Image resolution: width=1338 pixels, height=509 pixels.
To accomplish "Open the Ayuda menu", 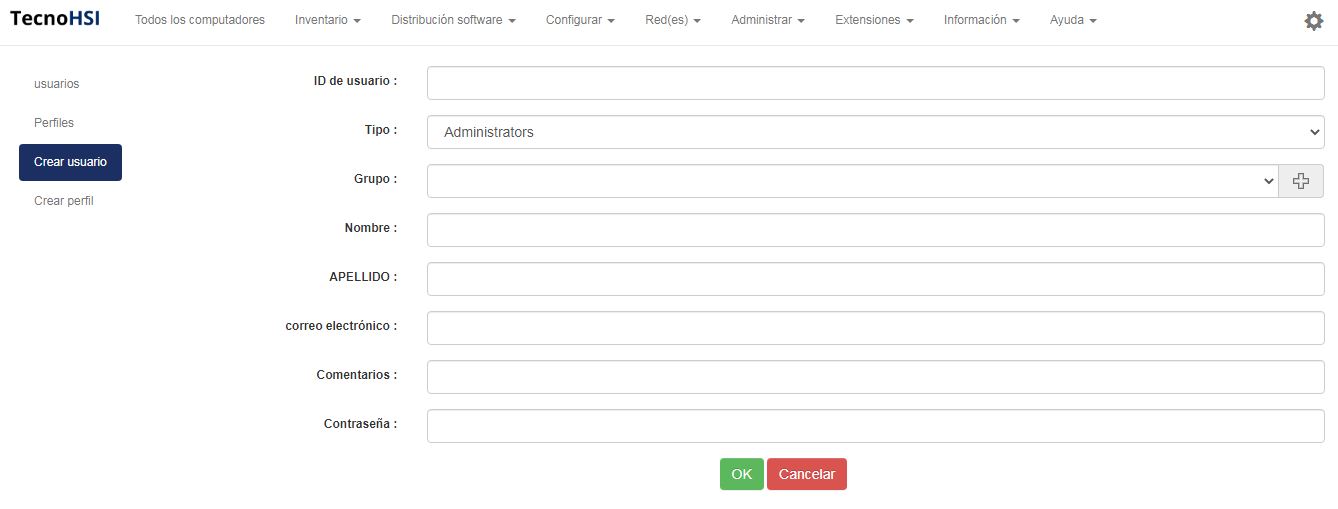I will point(1073,20).
